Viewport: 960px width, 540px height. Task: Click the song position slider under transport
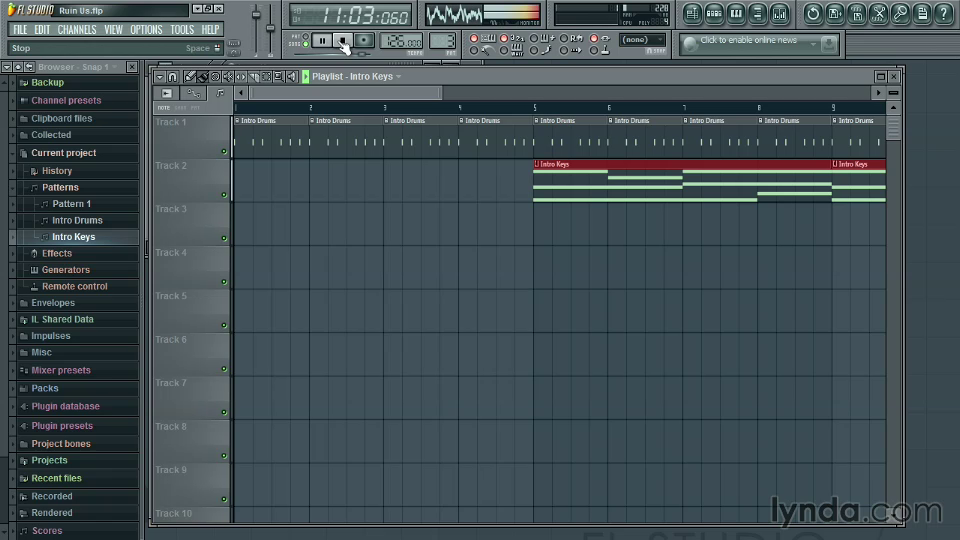[x=362, y=54]
